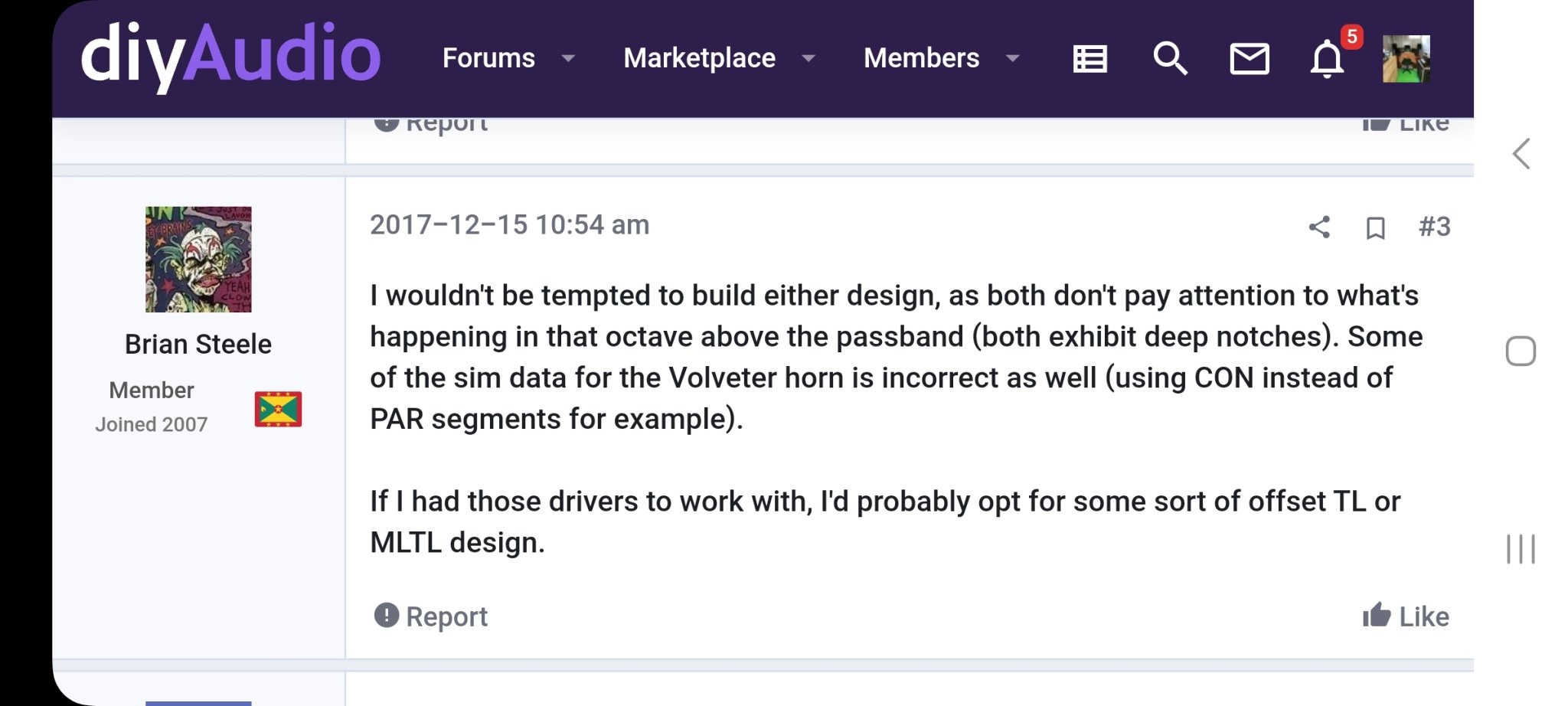The image size is (1568, 706).
Task: Open post number #3 permalink
Action: tap(1434, 227)
